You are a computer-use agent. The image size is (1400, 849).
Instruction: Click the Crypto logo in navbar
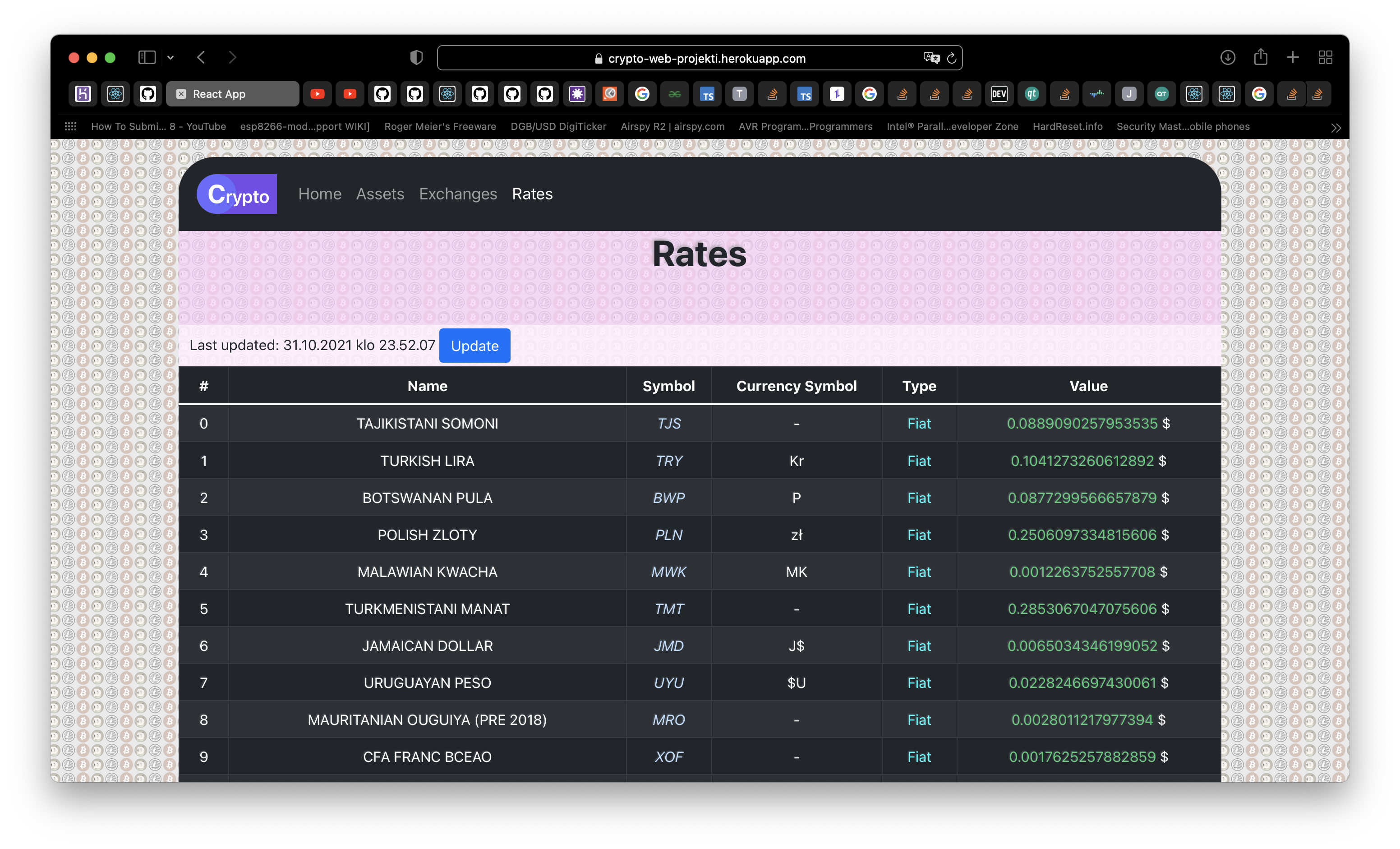pos(236,194)
